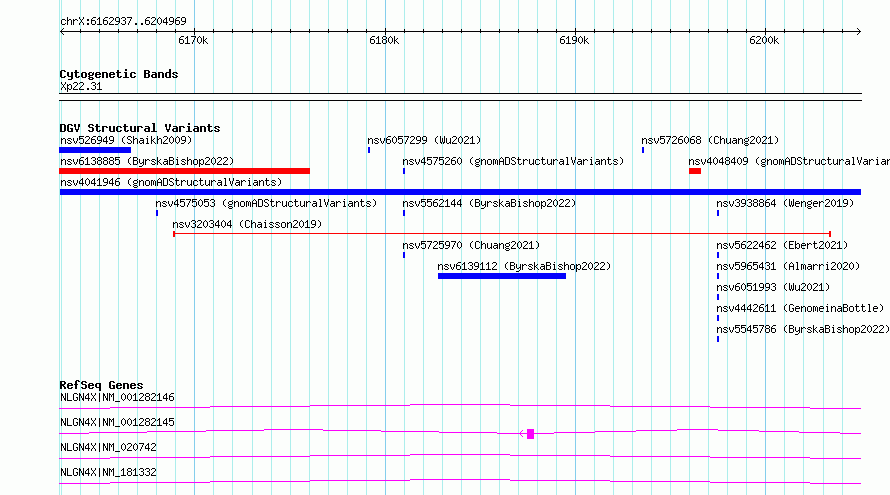Click the RefSeq Genes track heading
This screenshot has width=890, height=495.
pos(101,385)
